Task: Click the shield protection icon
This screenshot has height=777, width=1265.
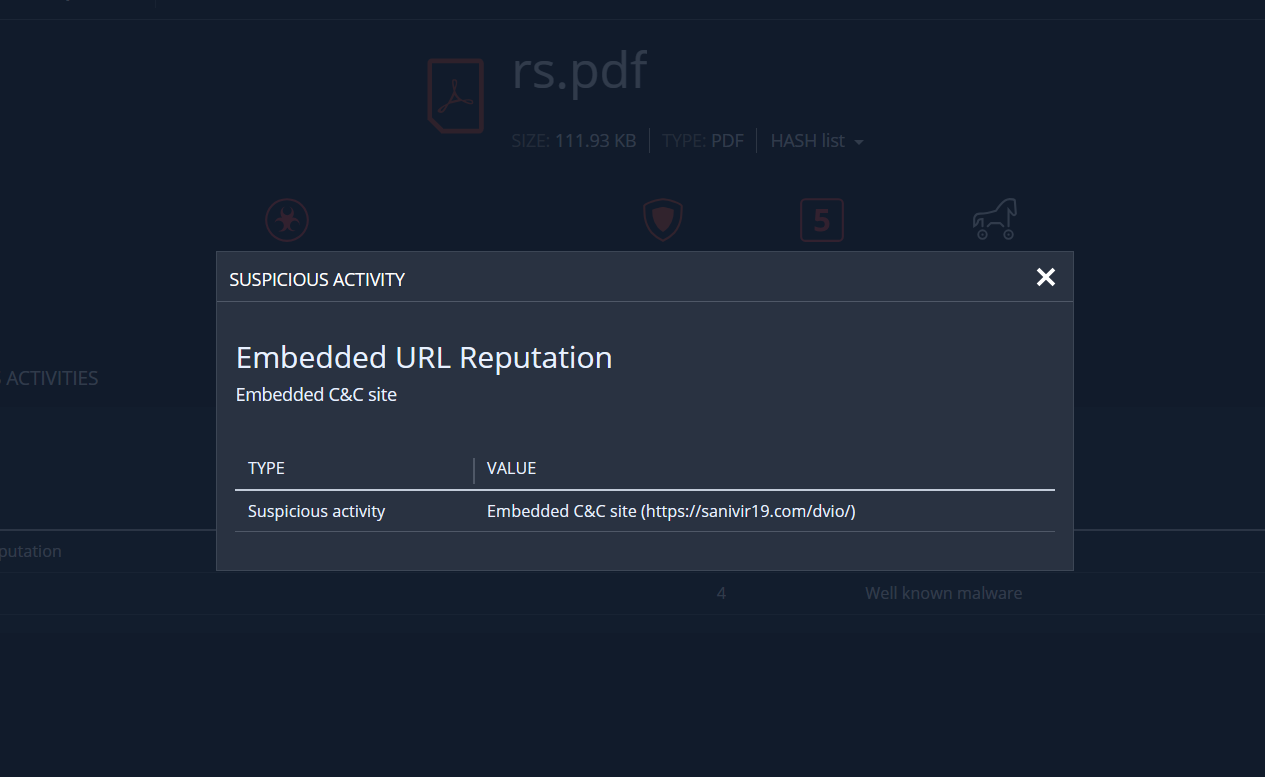Action: [662, 220]
